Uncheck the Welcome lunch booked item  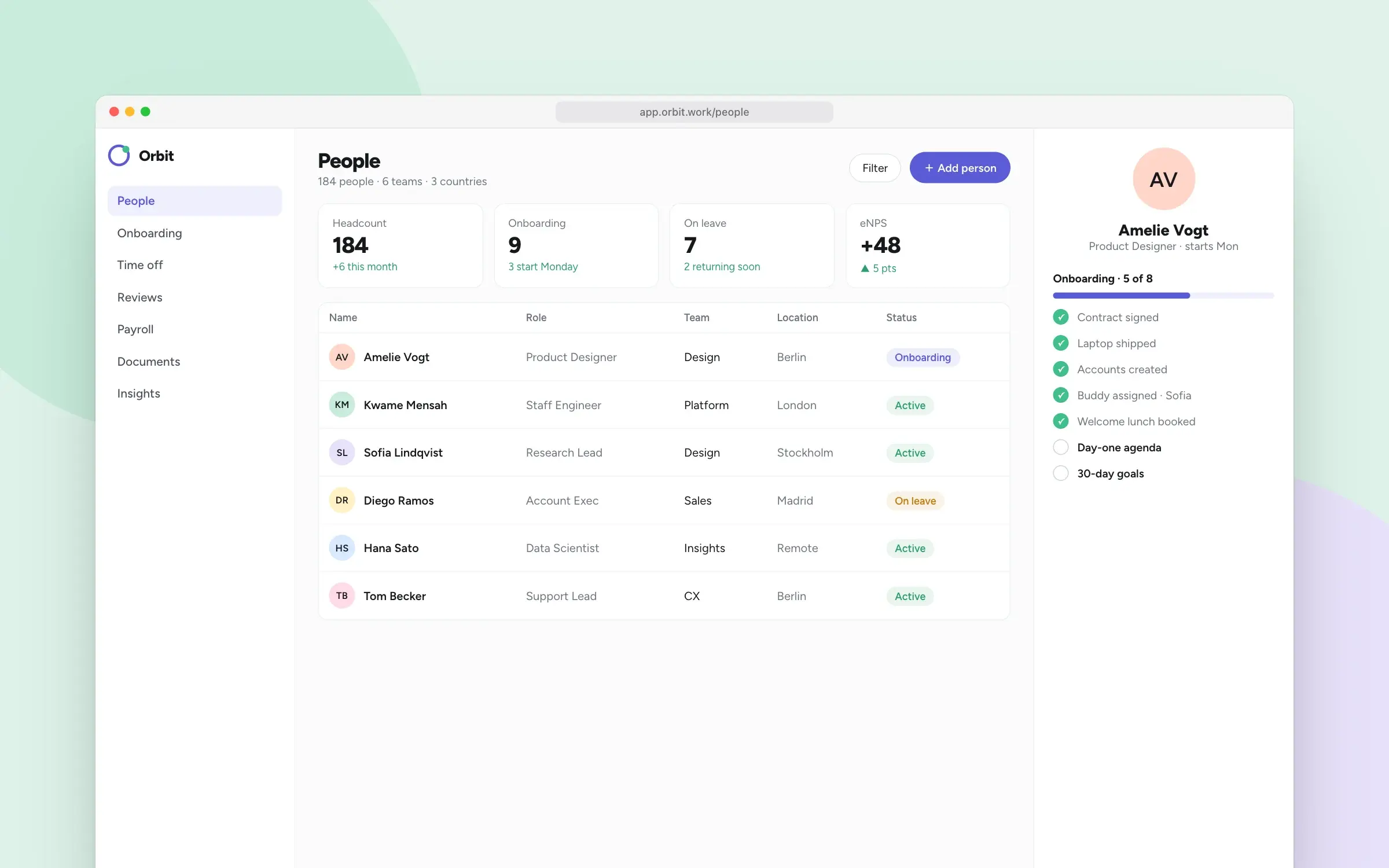pyautogui.click(x=1061, y=421)
